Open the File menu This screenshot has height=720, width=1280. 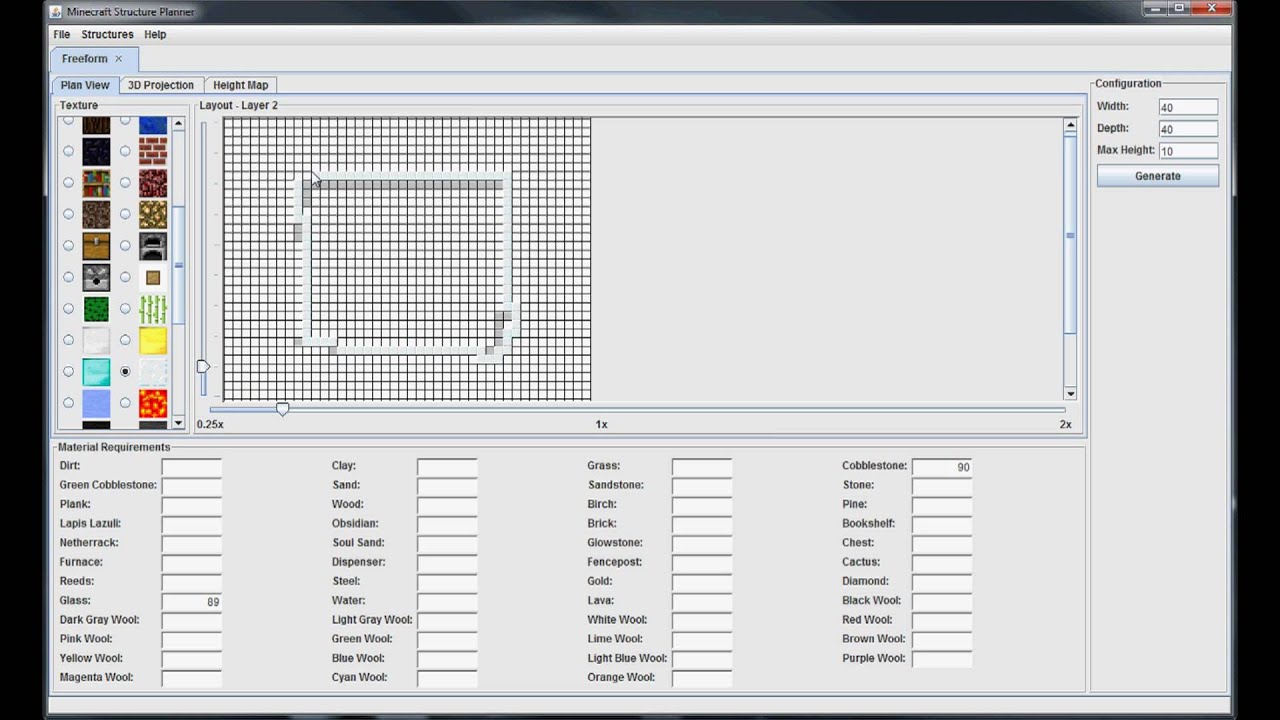click(62, 34)
